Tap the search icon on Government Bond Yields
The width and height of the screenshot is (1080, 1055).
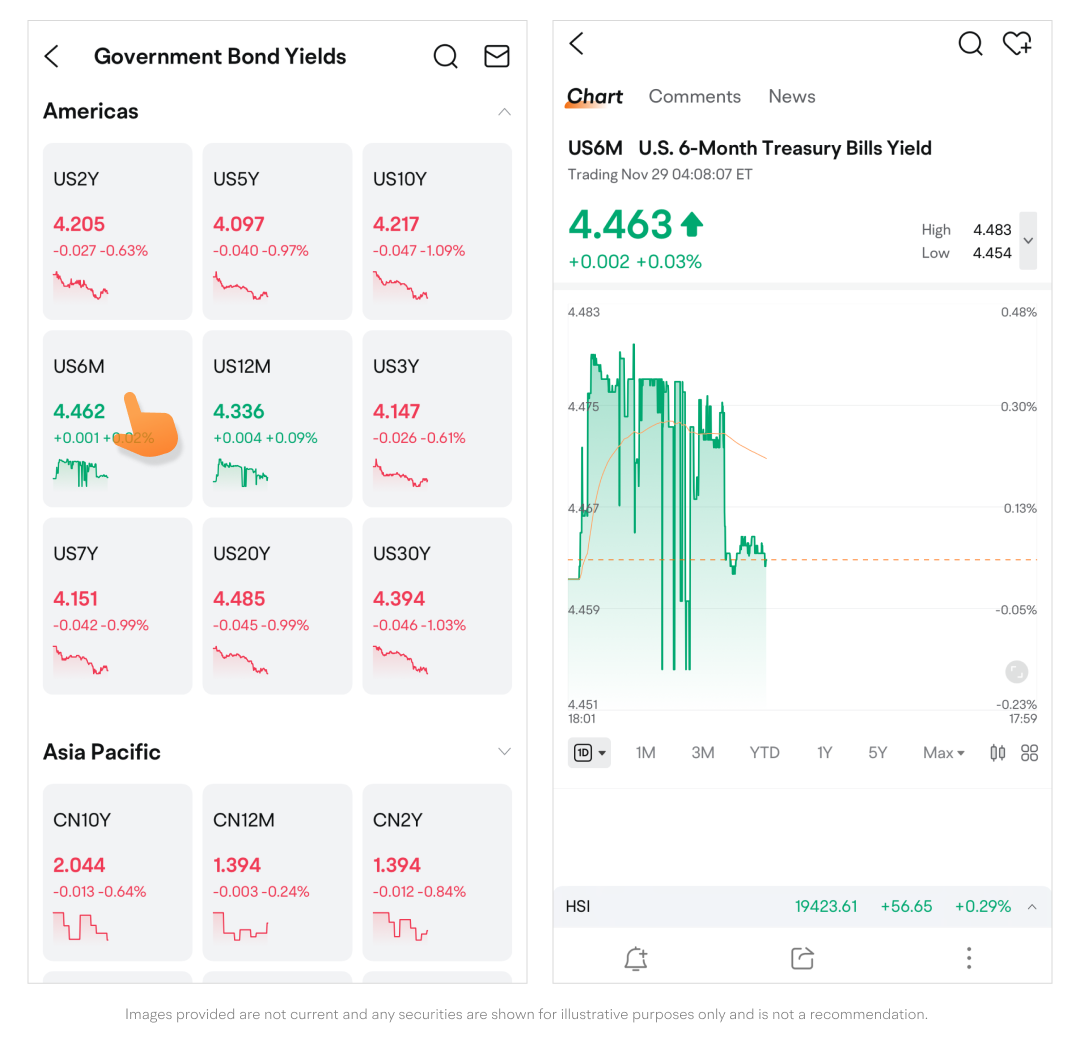445,57
